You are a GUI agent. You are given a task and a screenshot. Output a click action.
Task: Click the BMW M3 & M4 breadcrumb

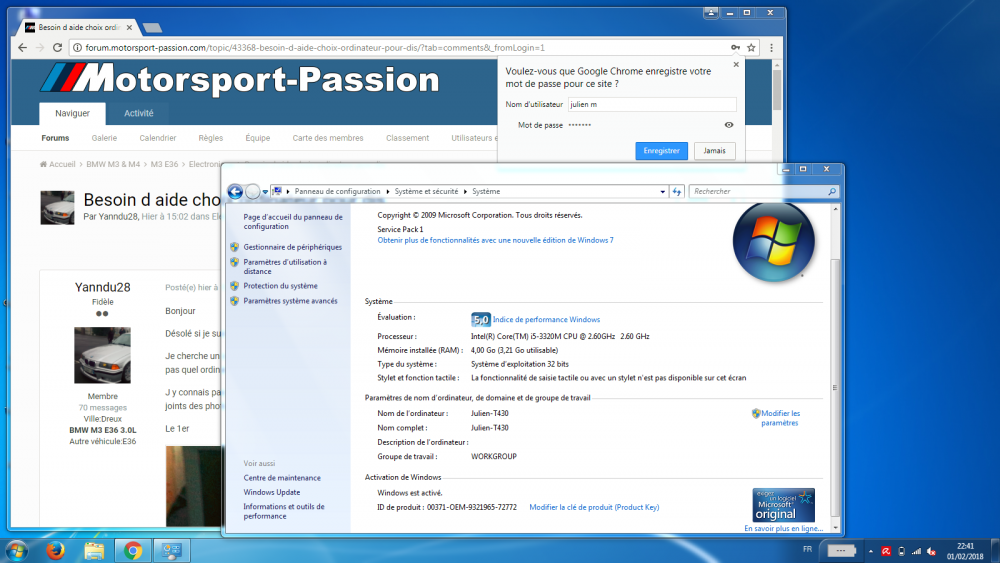[113, 165]
